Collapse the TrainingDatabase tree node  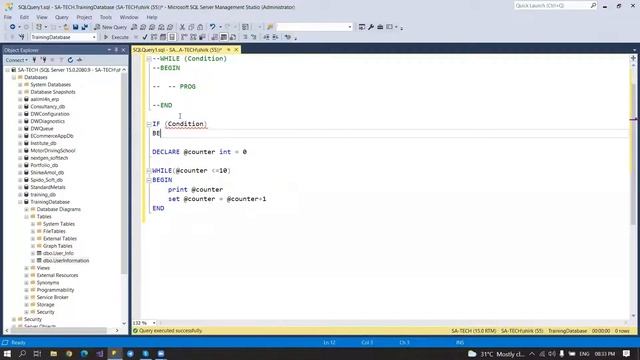coord(20,202)
